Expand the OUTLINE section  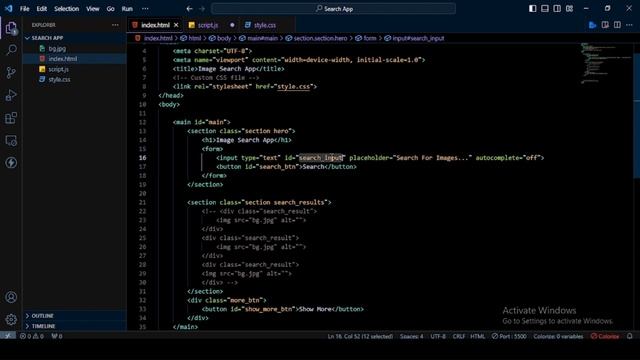75,316
